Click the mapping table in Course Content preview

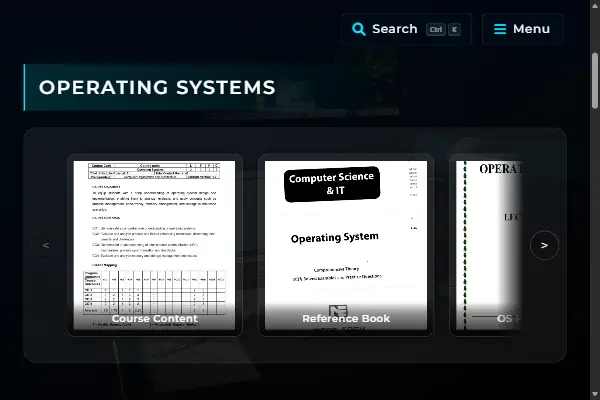154,293
